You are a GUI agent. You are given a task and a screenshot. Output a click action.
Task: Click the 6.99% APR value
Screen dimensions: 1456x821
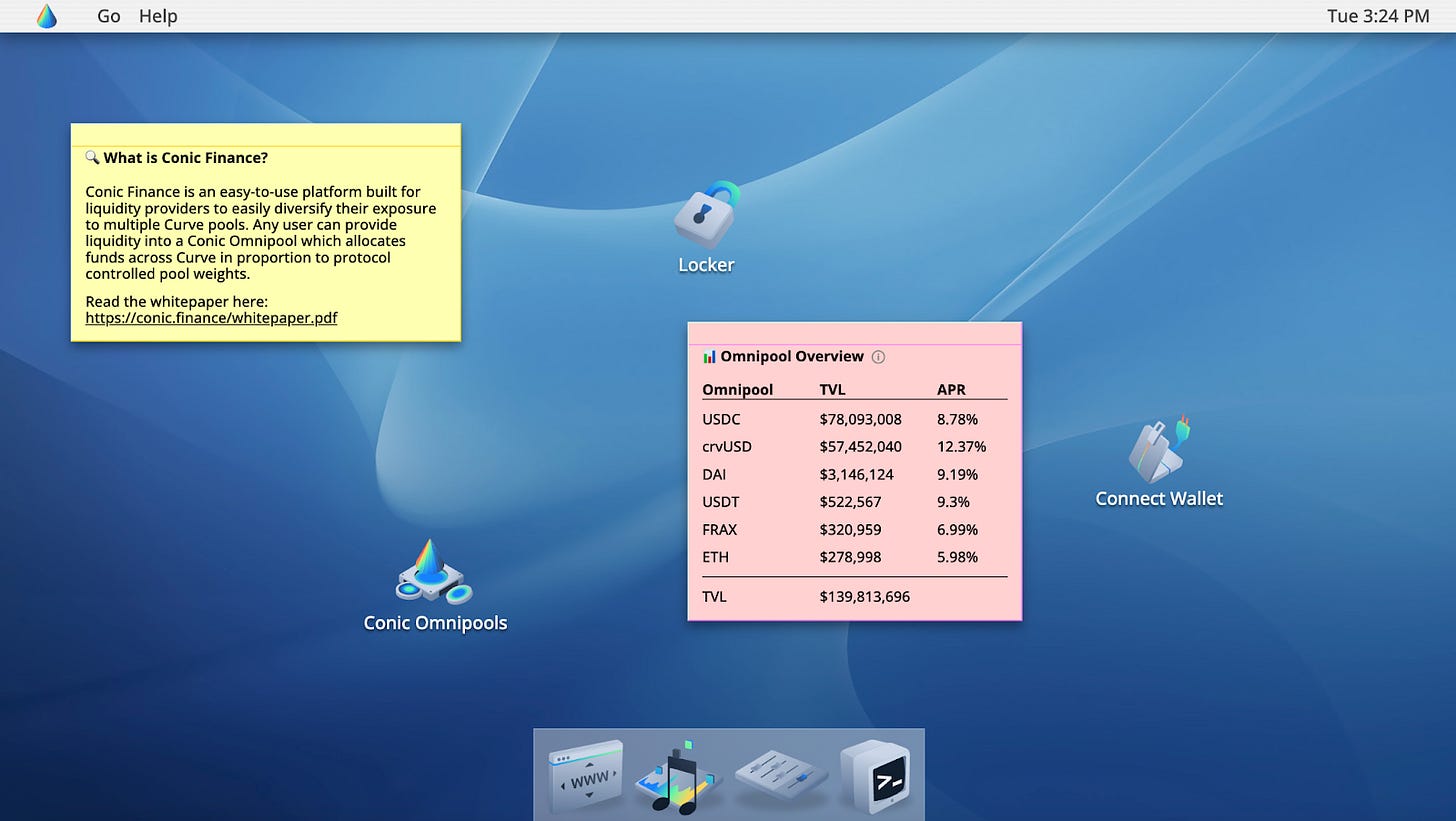pos(957,529)
